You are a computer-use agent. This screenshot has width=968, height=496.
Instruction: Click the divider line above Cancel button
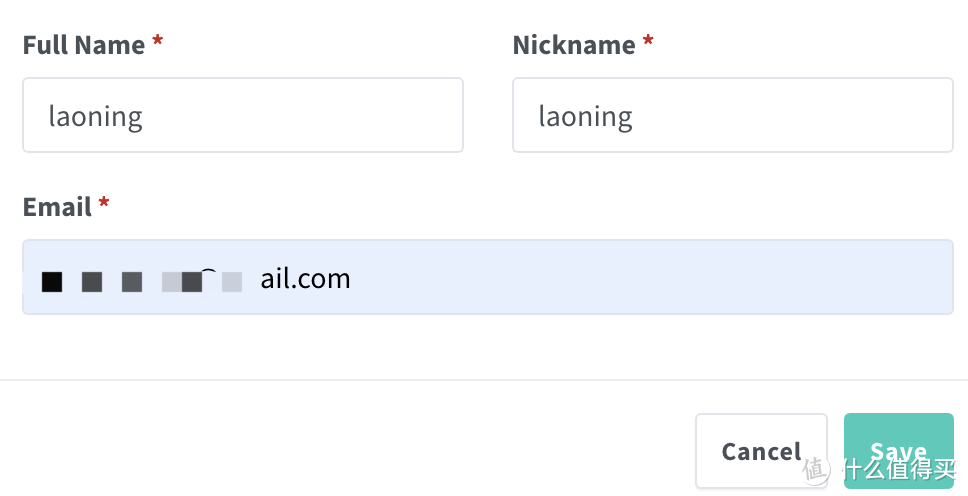tap(484, 380)
